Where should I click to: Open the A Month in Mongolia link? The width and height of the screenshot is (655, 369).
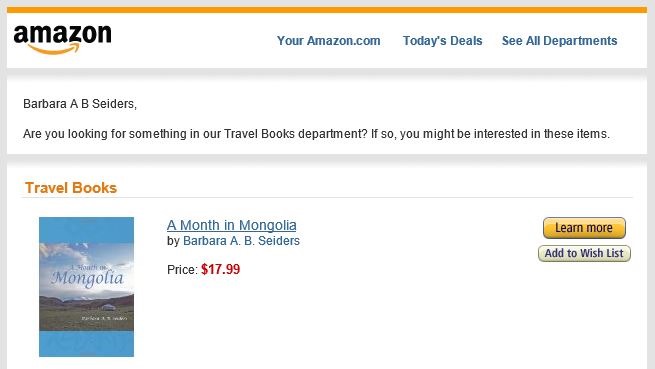231,225
